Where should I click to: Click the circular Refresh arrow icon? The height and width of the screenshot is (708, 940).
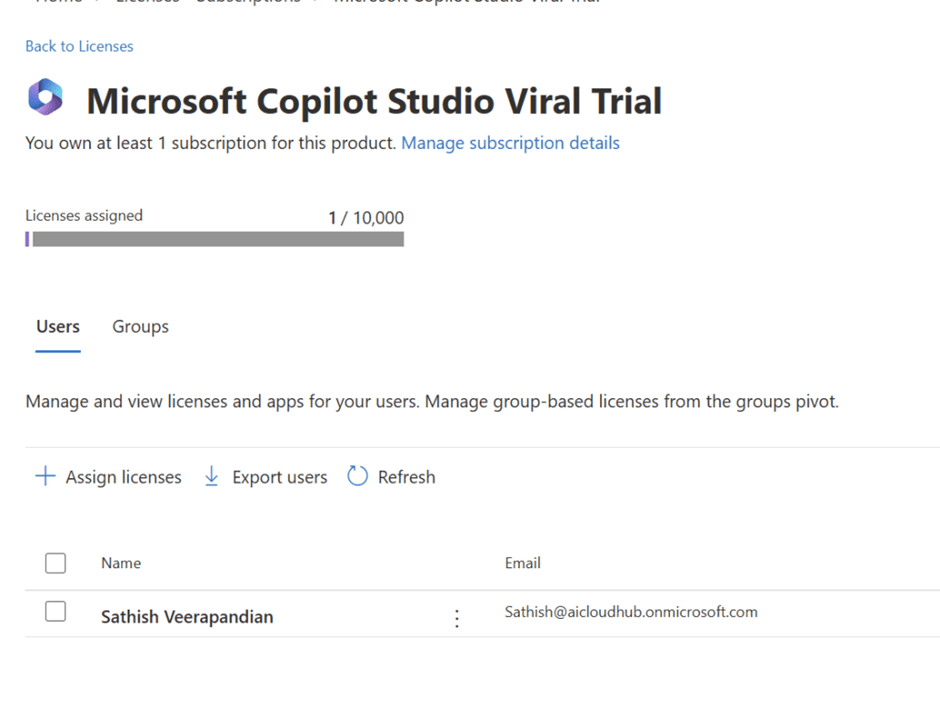point(357,477)
